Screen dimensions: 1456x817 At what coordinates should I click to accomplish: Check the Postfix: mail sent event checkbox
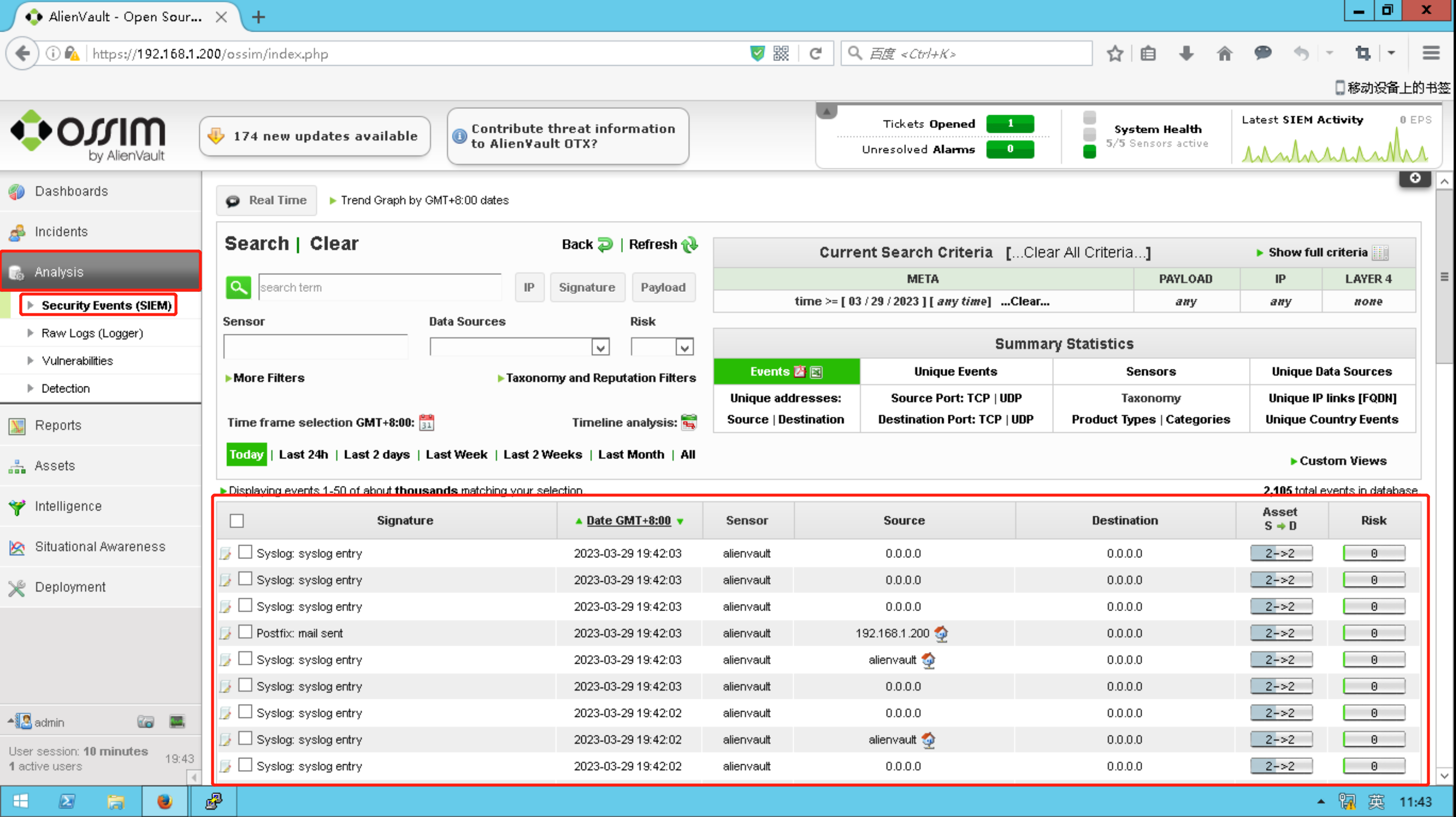245,632
